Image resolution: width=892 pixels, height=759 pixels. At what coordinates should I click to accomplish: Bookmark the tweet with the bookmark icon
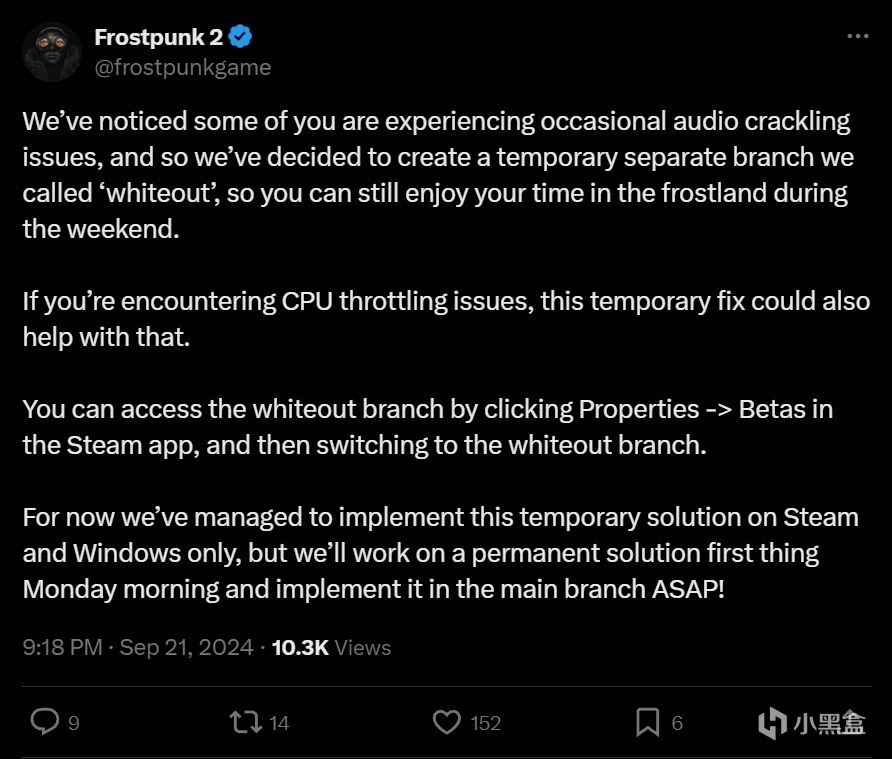tap(647, 722)
